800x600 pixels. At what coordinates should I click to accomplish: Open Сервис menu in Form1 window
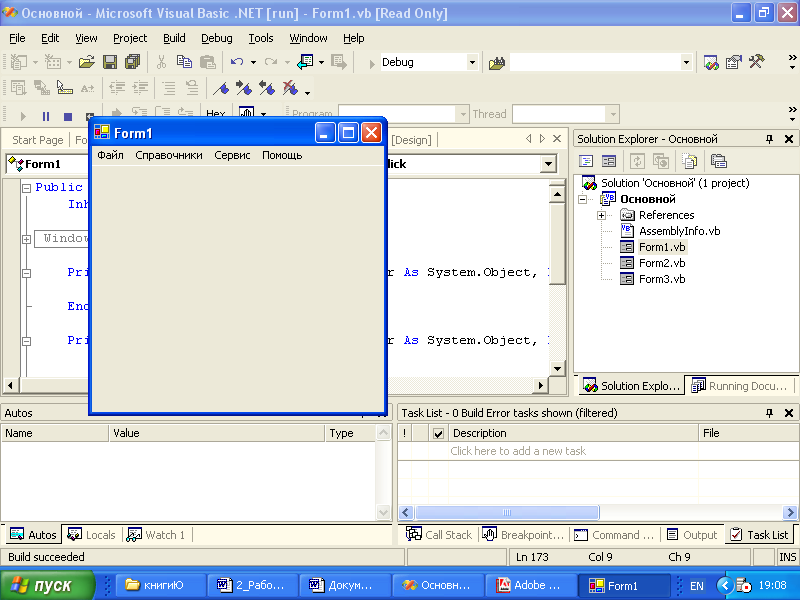point(232,155)
